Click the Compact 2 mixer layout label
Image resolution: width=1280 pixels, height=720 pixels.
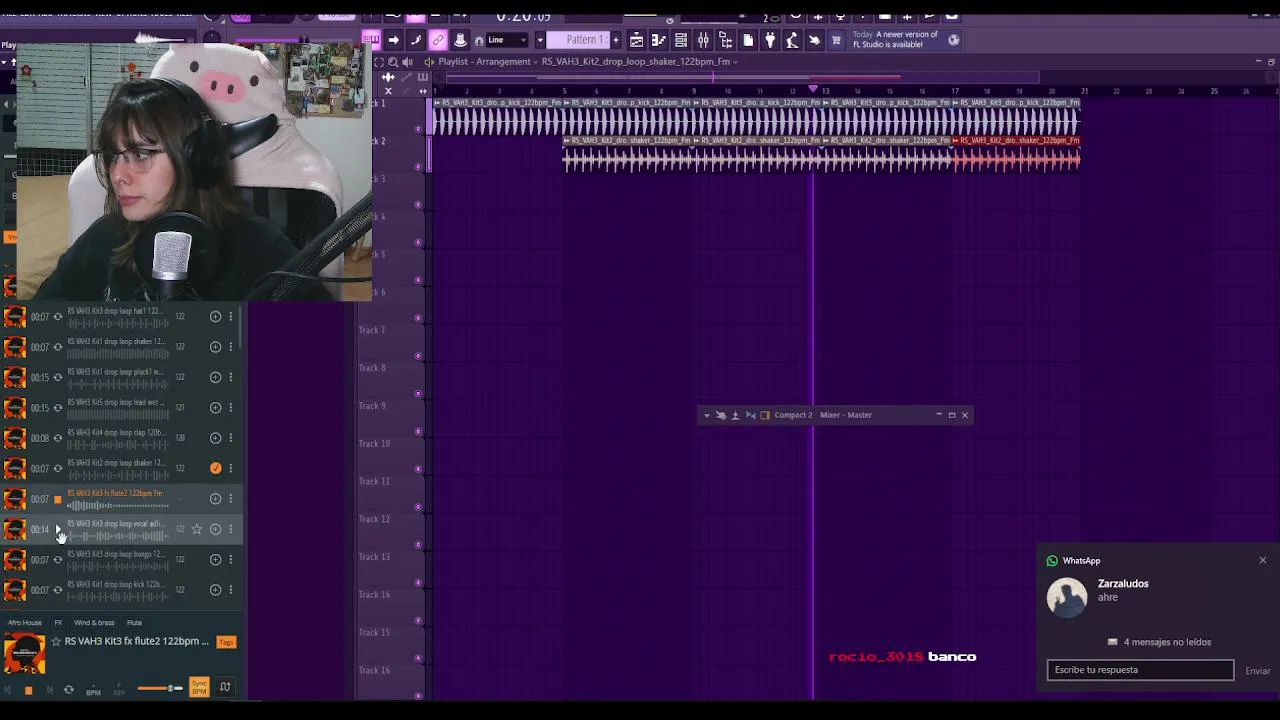(793, 415)
